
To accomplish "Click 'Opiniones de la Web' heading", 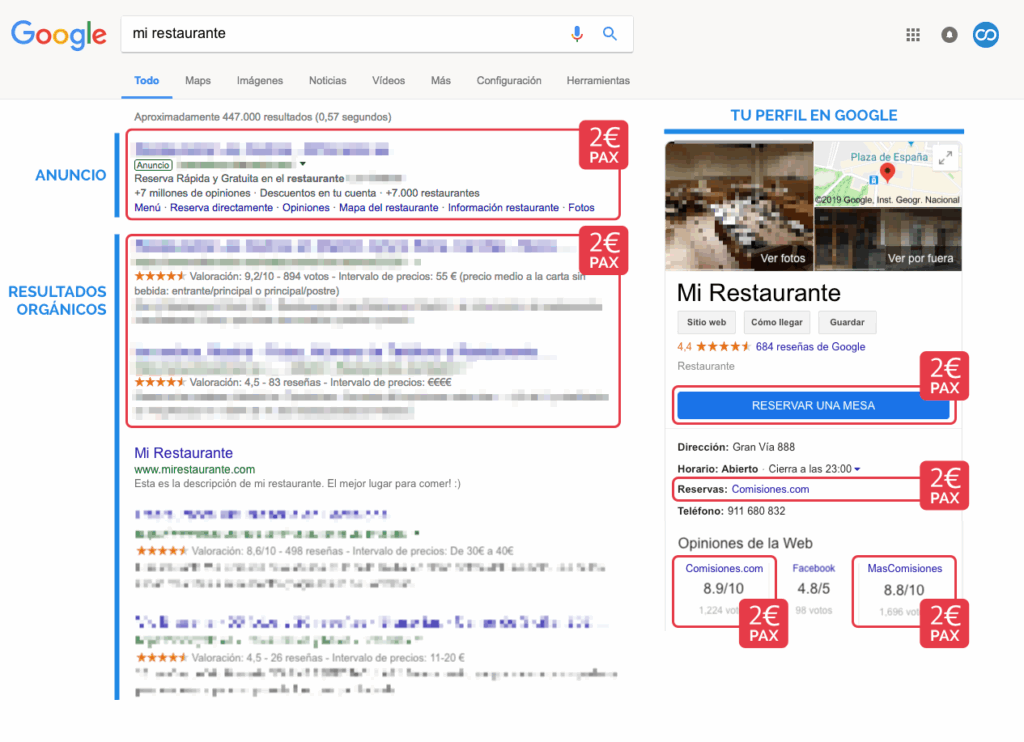I will 745,543.
